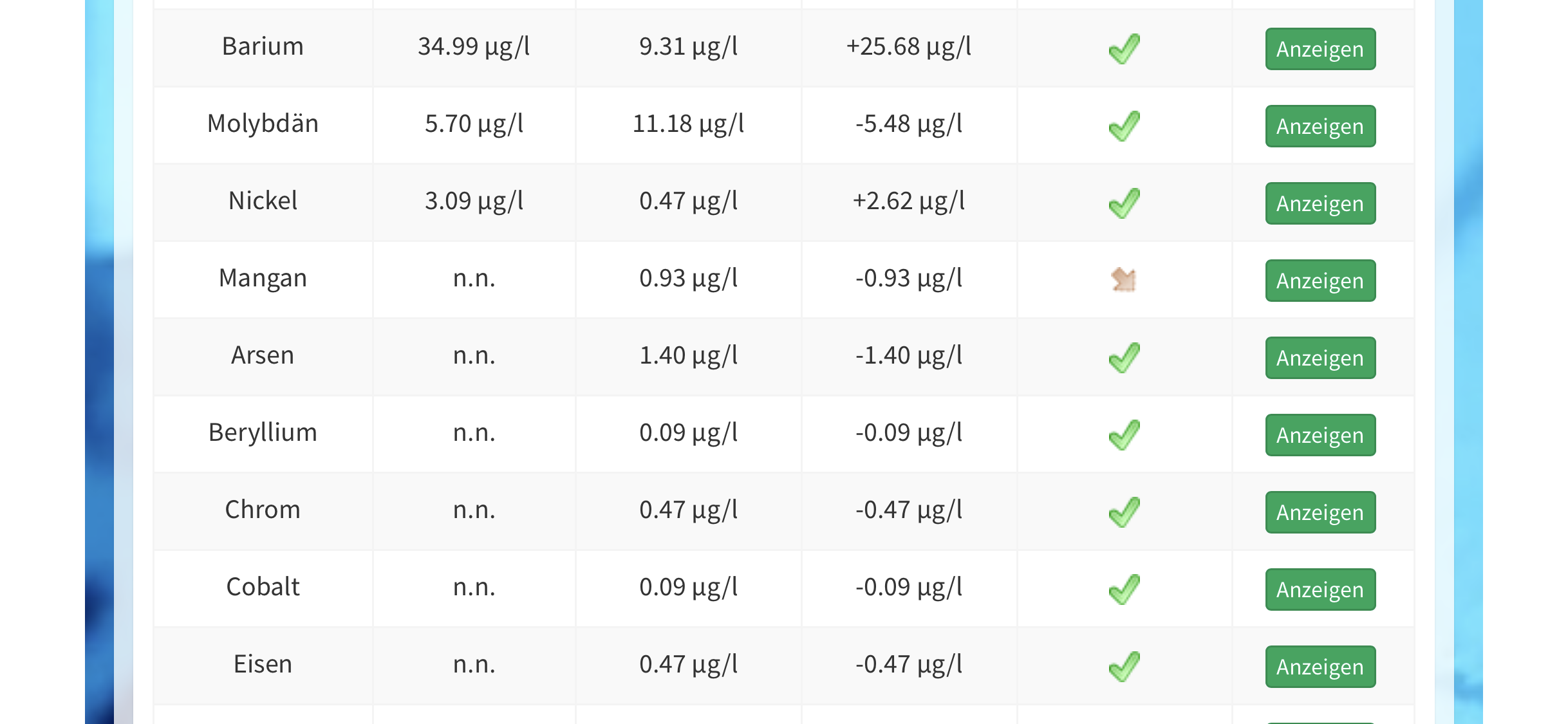Click the green checkmark in the Cobalt row
The width and height of the screenshot is (1568, 724).
tap(1124, 589)
